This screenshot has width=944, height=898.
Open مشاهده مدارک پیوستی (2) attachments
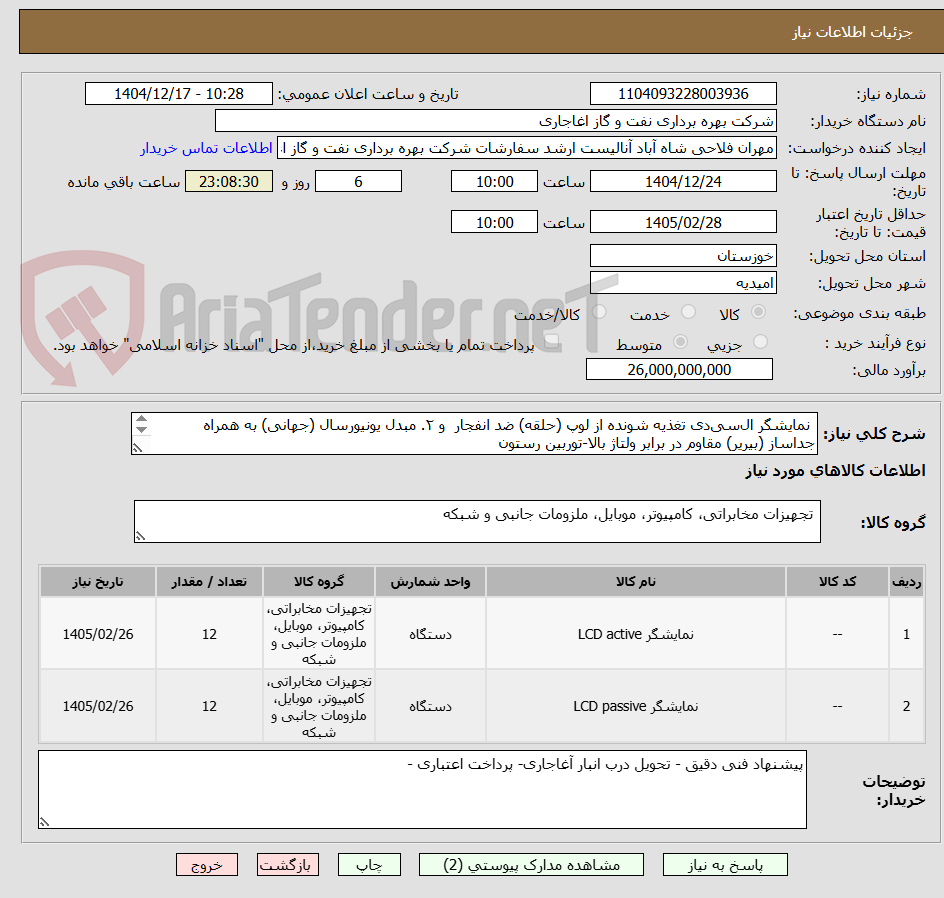pyautogui.click(x=531, y=865)
